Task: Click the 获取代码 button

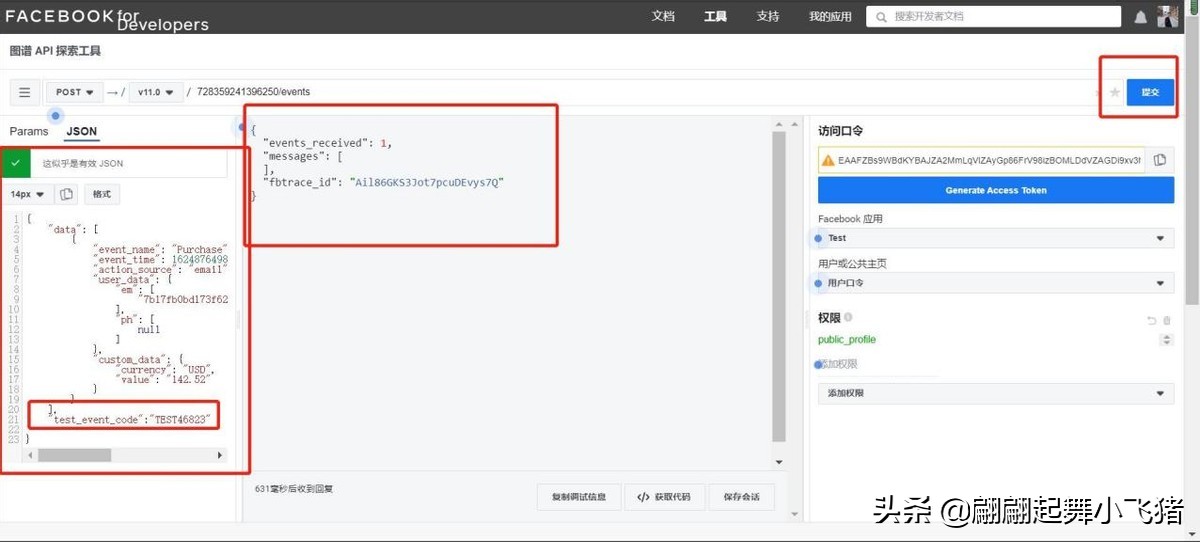Action: 665,497
